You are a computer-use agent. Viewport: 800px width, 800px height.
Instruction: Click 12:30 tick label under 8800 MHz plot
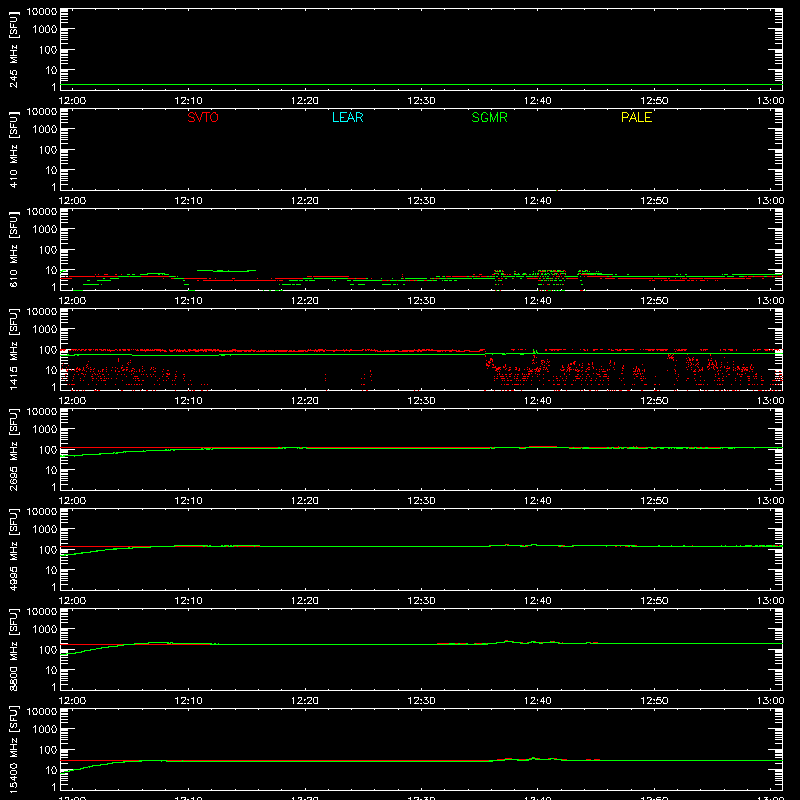[x=421, y=701]
